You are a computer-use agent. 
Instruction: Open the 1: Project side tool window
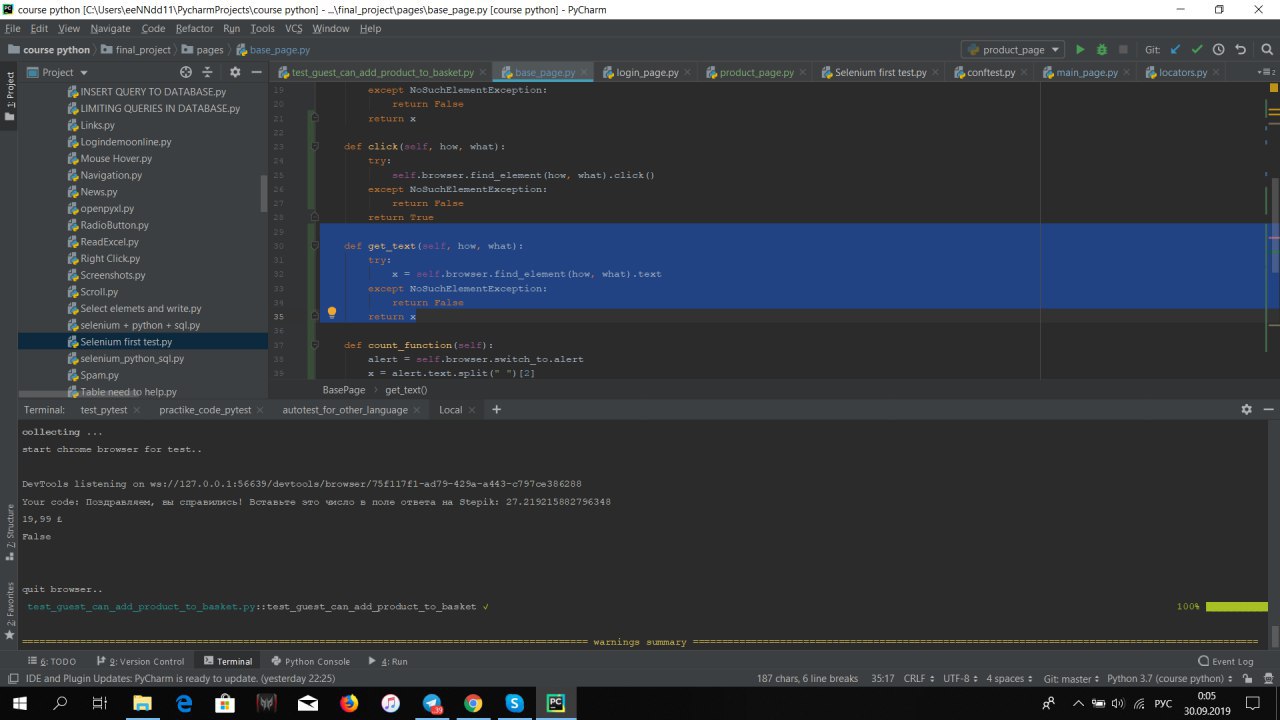(x=10, y=96)
